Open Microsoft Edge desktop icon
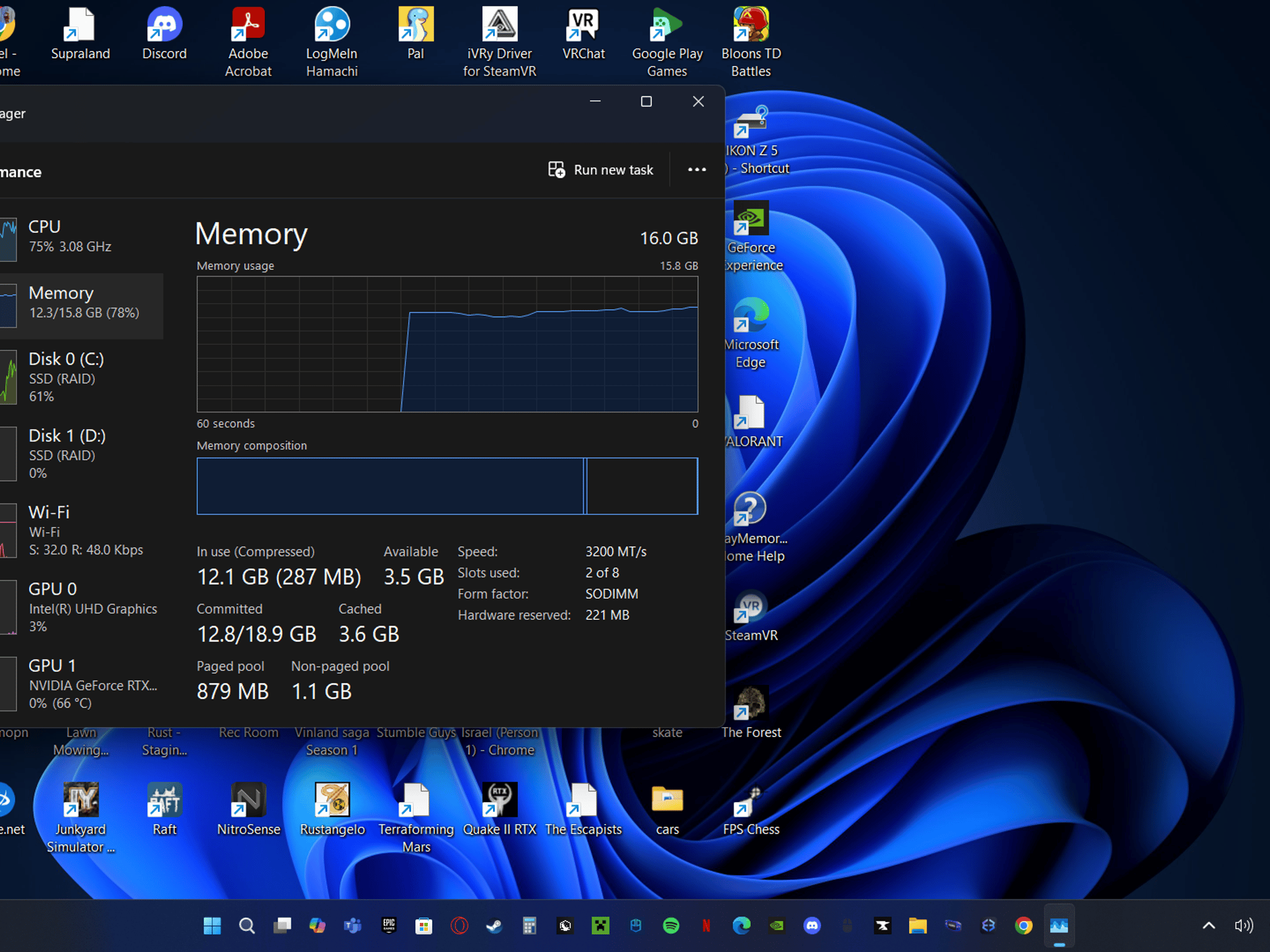Screen dimensions: 1270x952 750,333
